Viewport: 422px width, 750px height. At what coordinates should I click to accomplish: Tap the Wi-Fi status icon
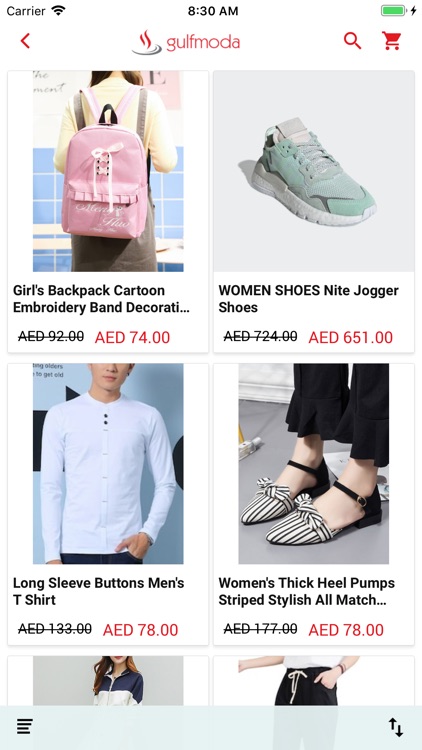(58, 11)
